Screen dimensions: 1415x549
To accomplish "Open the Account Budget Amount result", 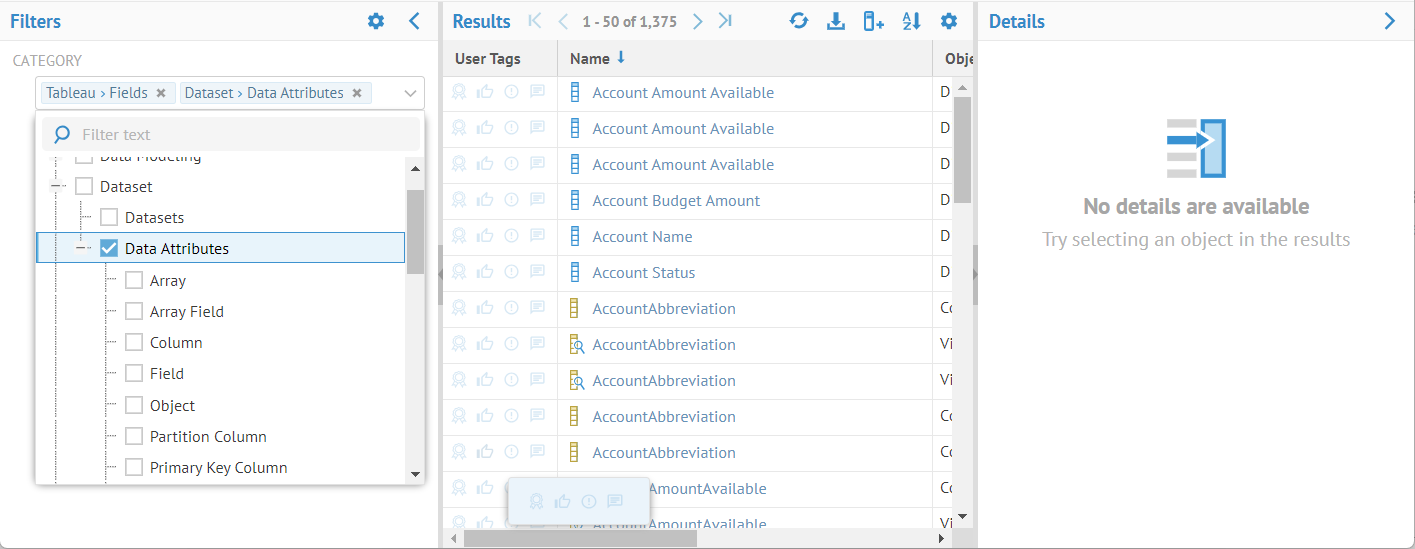I will coord(676,201).
